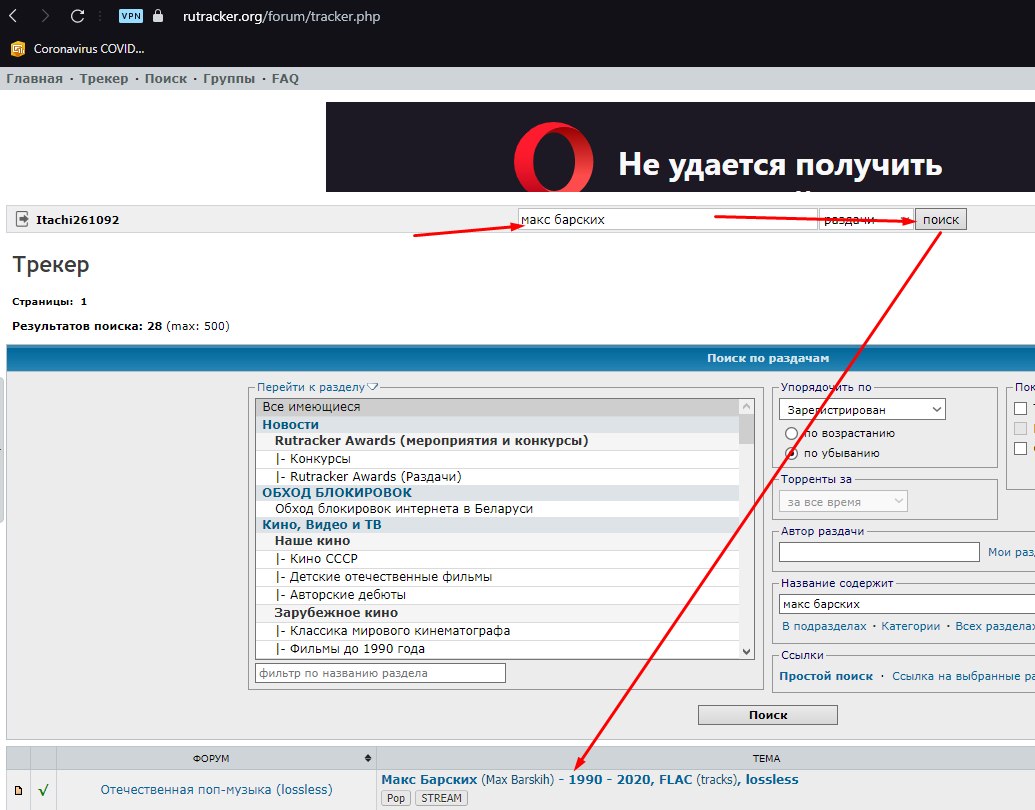Select 'Все имеющиеся' in section list

click(x=497, y=407)
